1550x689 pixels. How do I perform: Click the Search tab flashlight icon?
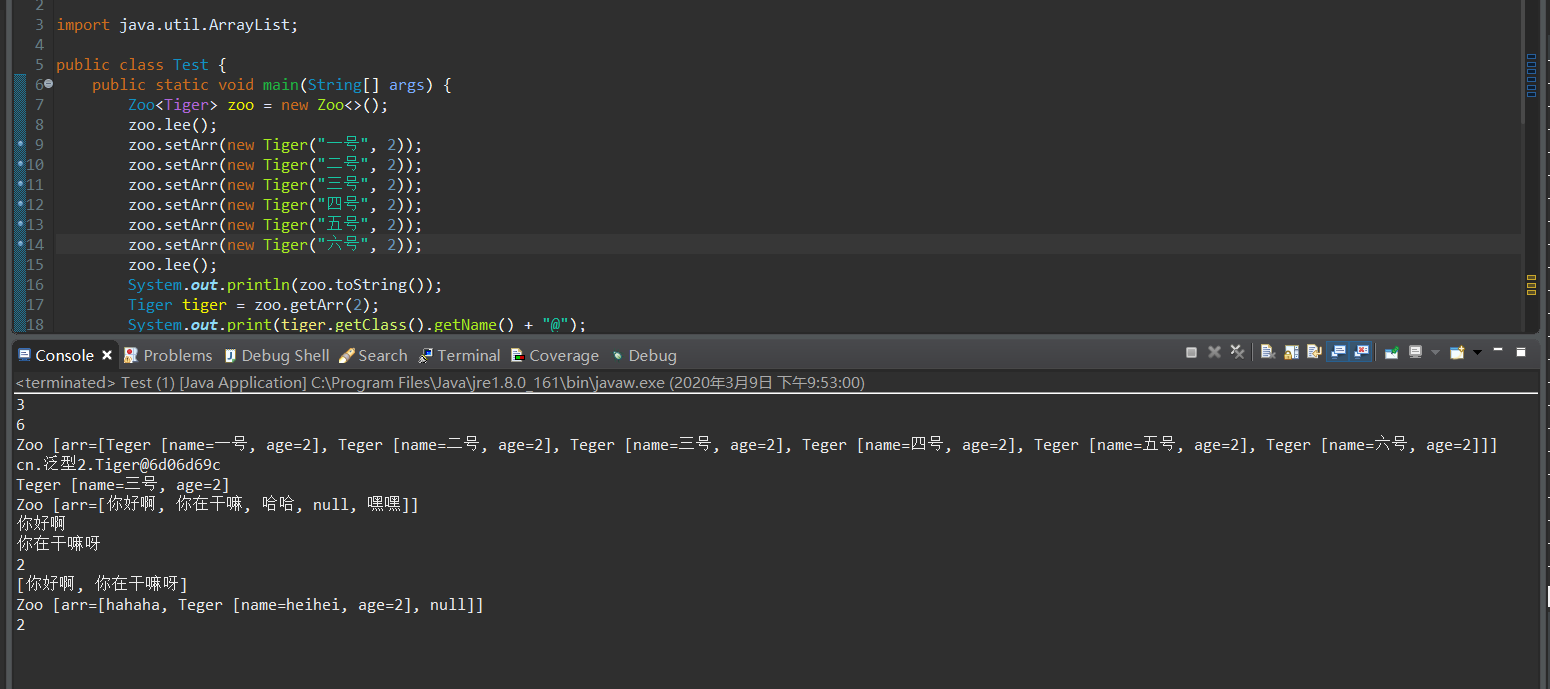click(x=347, y=355)
